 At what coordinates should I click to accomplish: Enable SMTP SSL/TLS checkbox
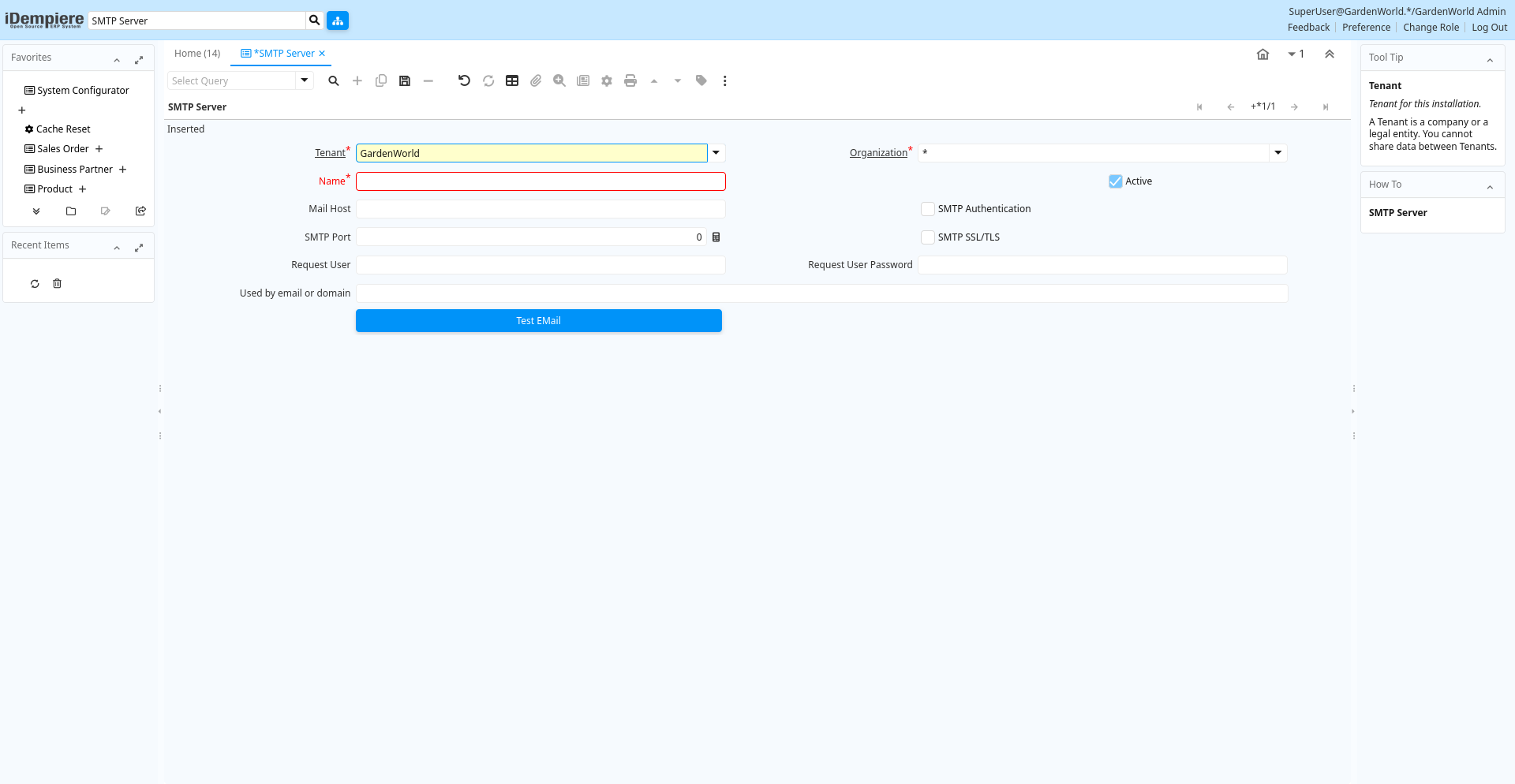click(928, 237)
